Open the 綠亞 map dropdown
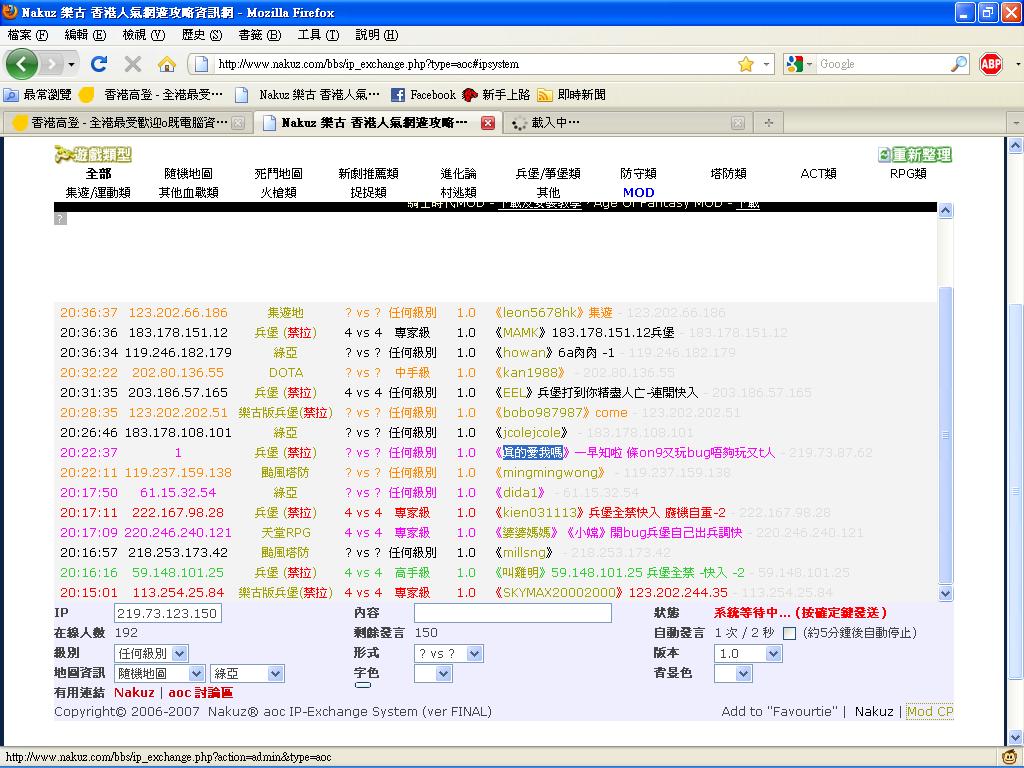 pyautogui.click(x=247, y=673)
